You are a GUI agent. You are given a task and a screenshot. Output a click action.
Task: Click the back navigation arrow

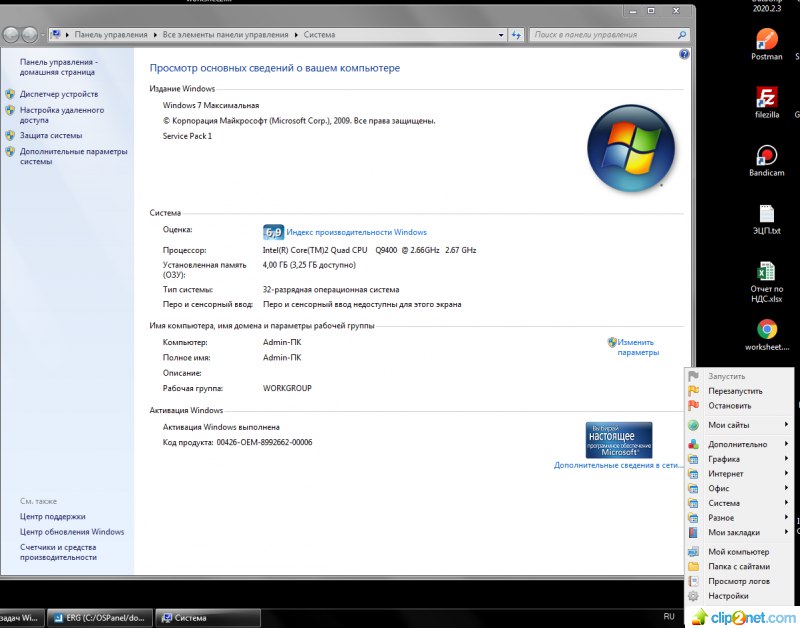click(11, 35)
